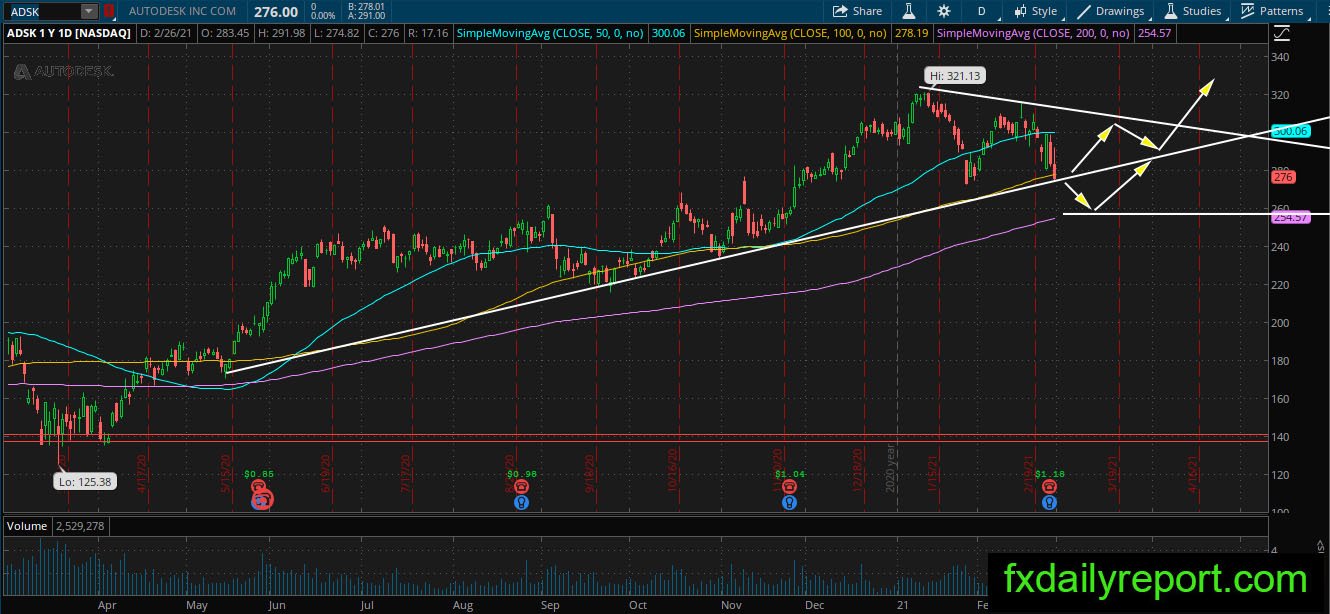
Task: Click the earnings phone icon under $1.18
Action: click(1049, 487)
